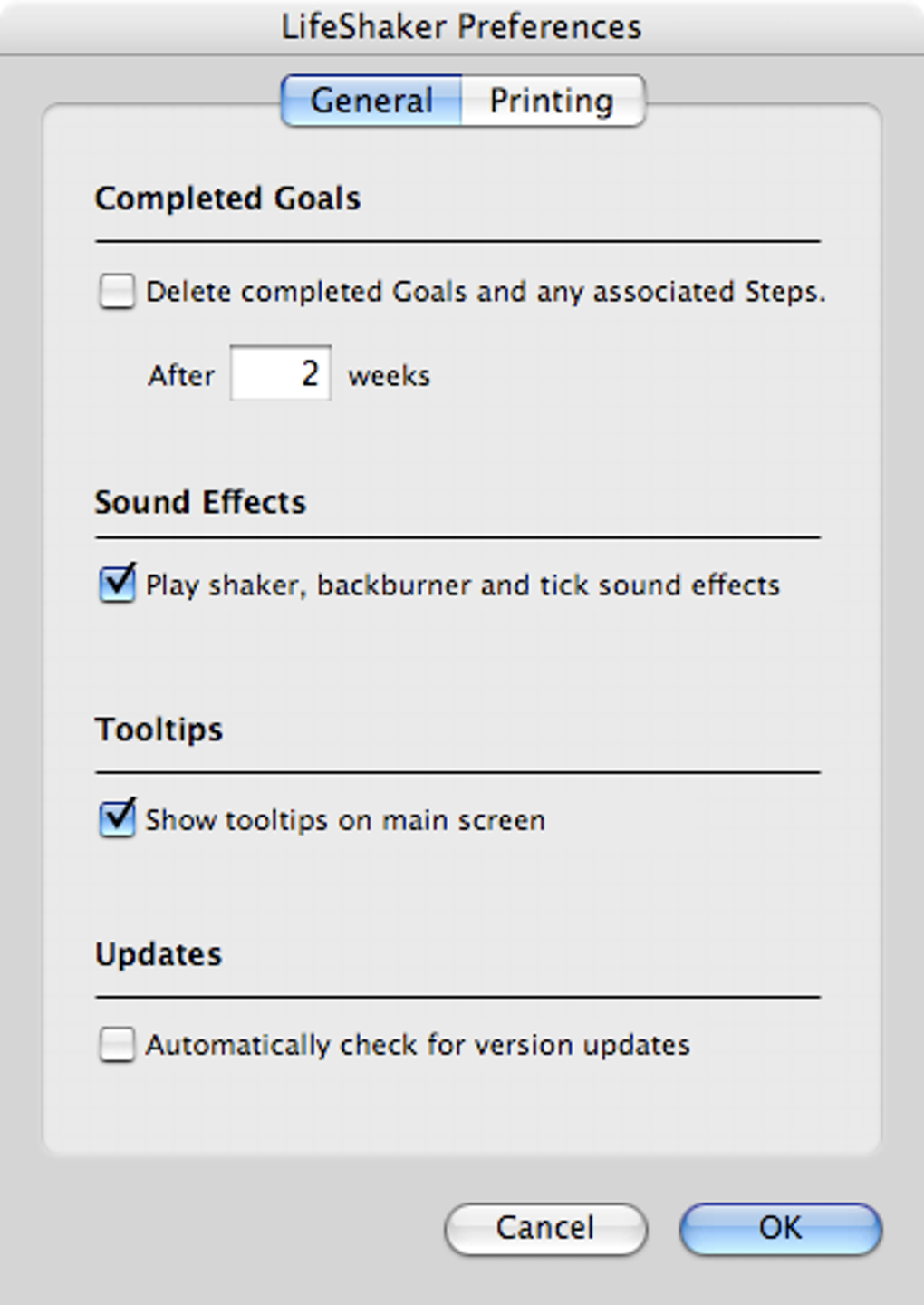
Task: Click the Updates section heading
Action: 159,954
